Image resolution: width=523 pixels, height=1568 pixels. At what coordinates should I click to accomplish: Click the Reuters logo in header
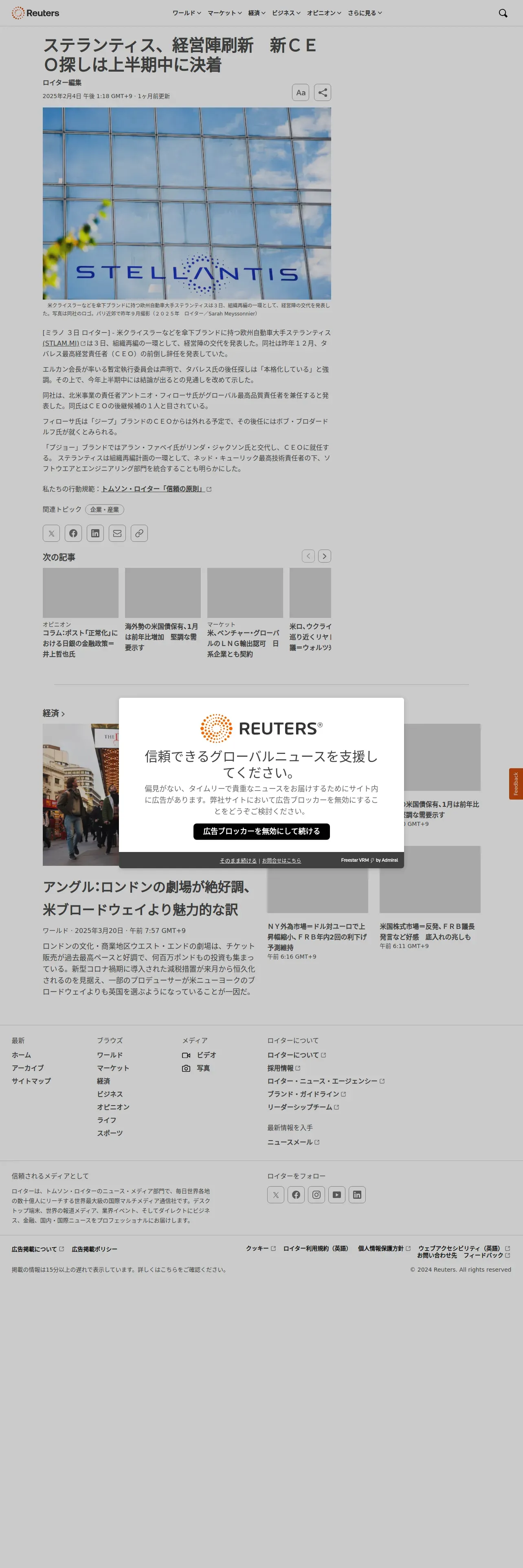pos(35,13)
